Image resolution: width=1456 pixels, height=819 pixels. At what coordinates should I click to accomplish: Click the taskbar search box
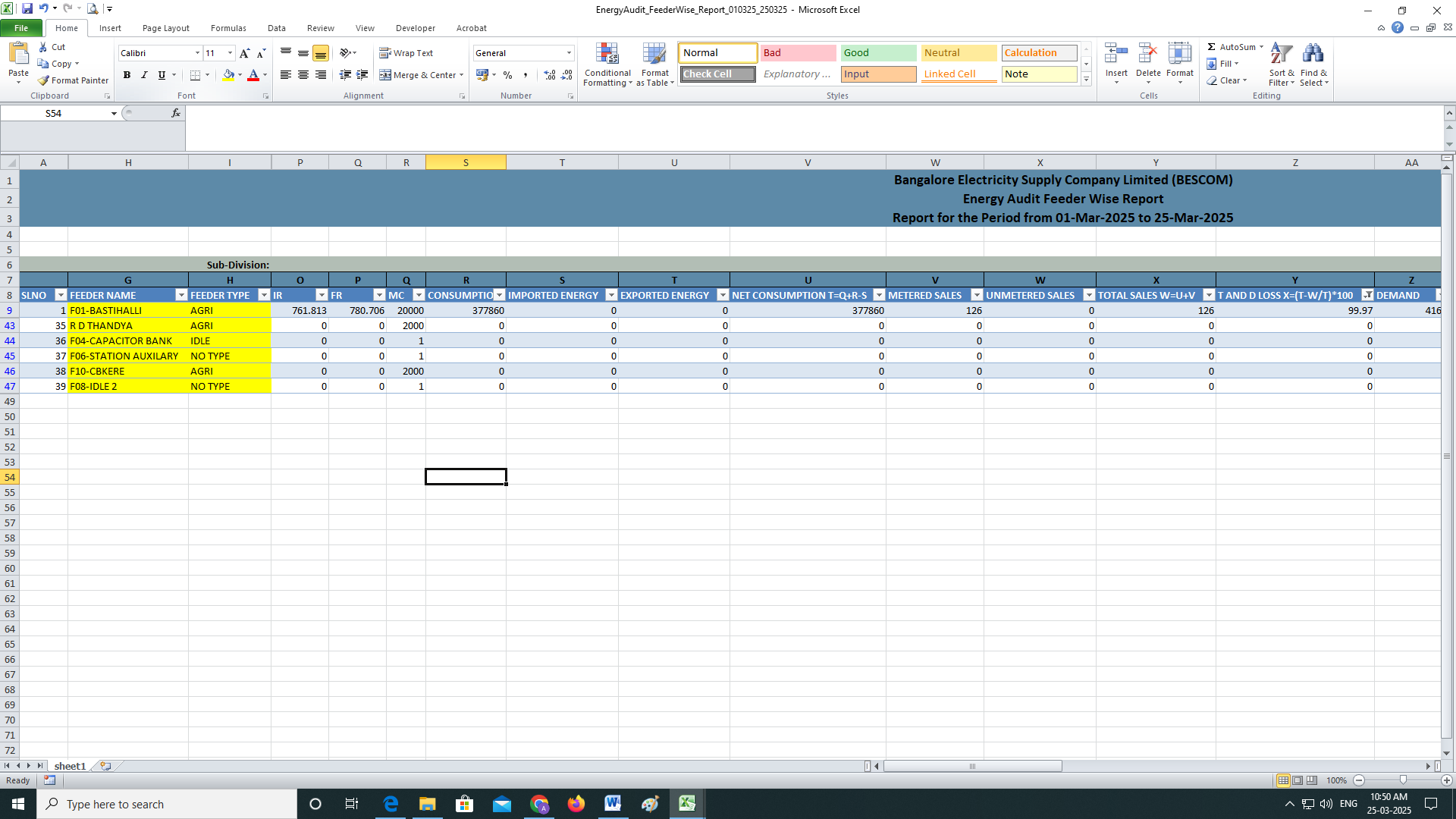click(x=167, y=804)
